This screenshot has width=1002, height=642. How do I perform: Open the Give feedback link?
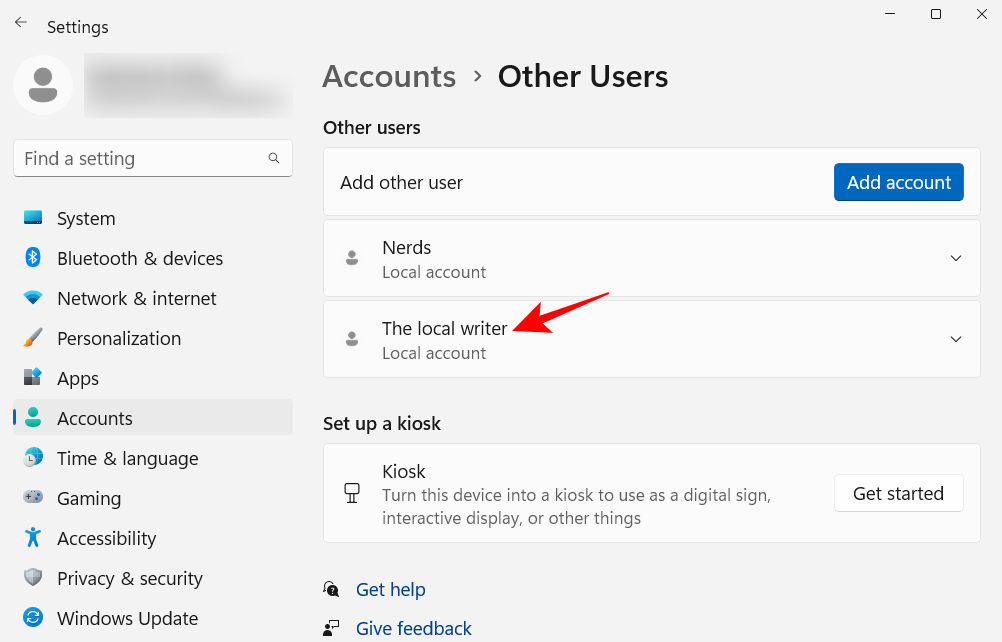pyautogui.click(x=413, y=628)
